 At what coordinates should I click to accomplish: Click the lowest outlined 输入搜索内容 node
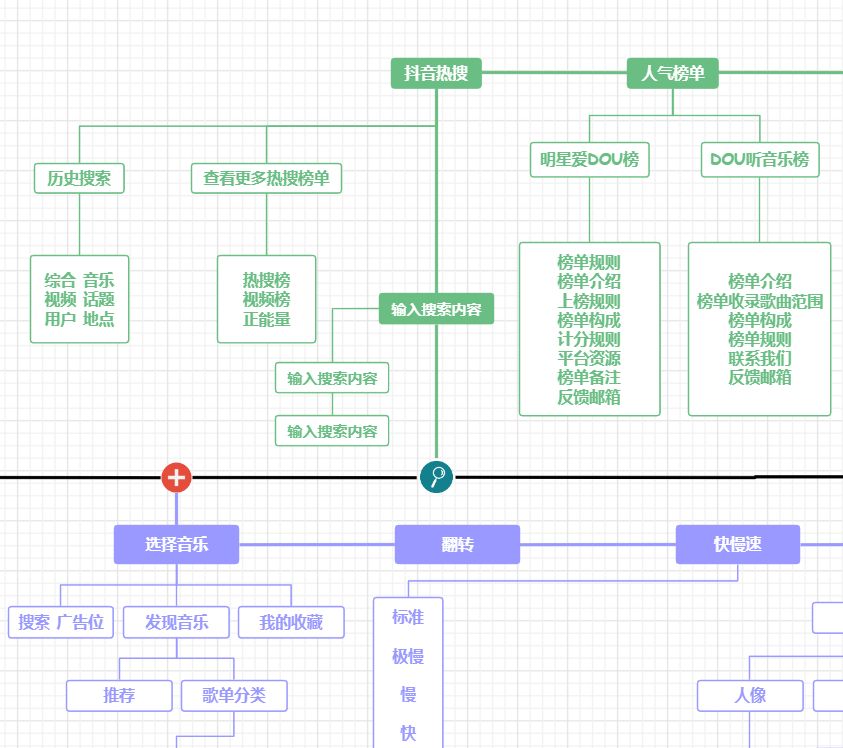click(332, 431)
